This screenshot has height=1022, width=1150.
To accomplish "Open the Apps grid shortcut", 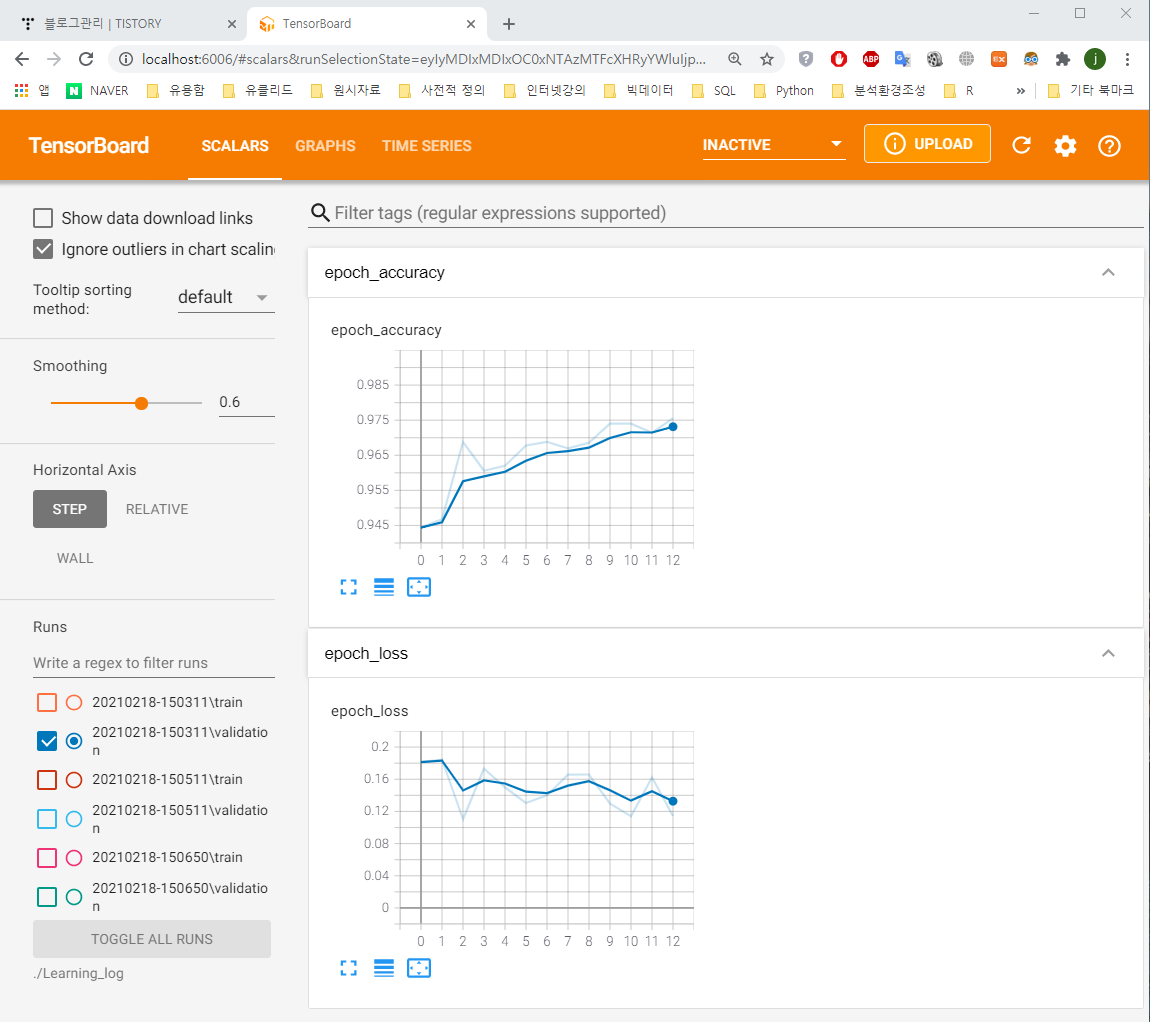I will 32,90.
